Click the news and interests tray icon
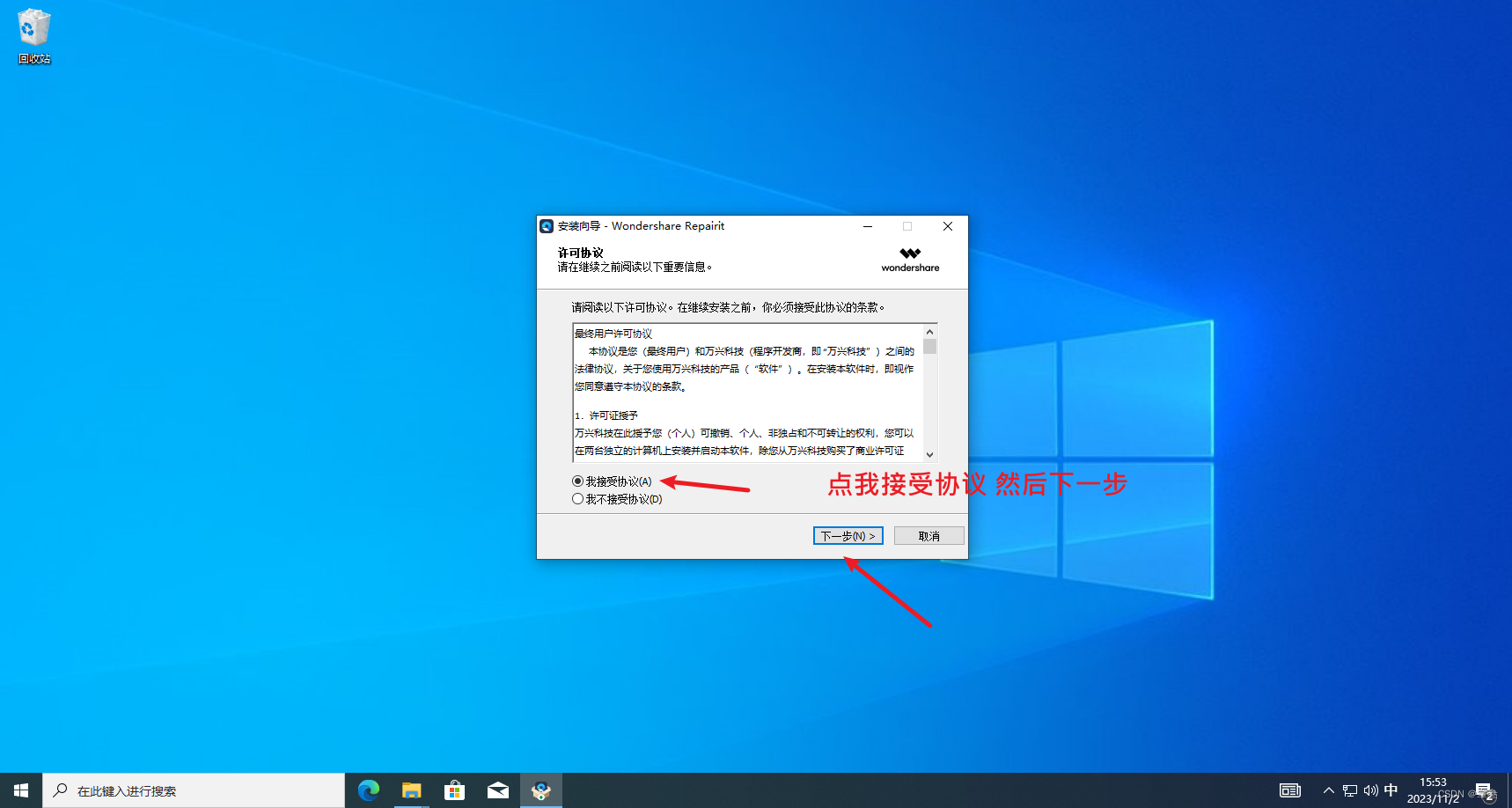 pyautogui.click(x=1289, y=790)
